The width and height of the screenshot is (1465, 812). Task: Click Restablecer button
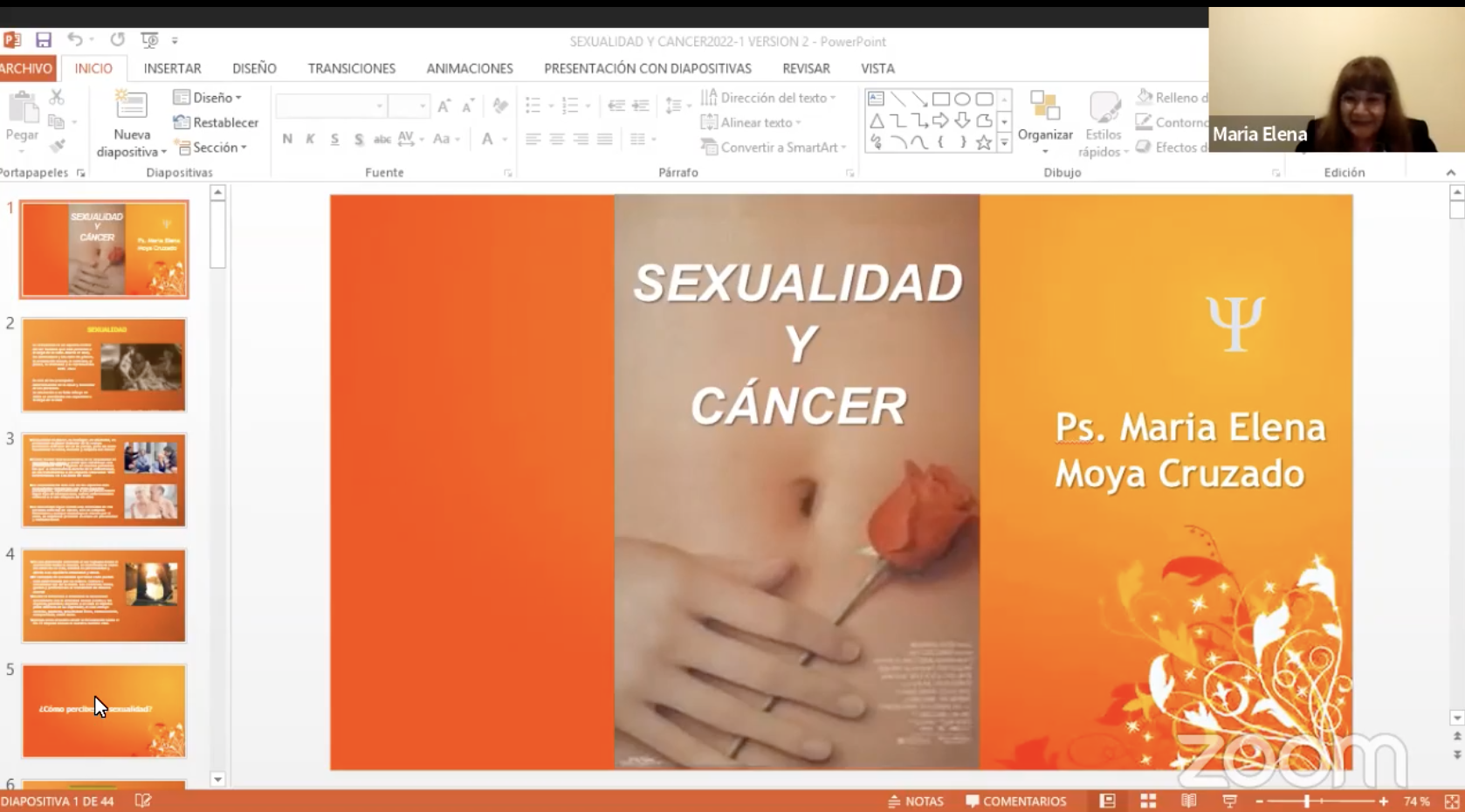tap(217, 122)
